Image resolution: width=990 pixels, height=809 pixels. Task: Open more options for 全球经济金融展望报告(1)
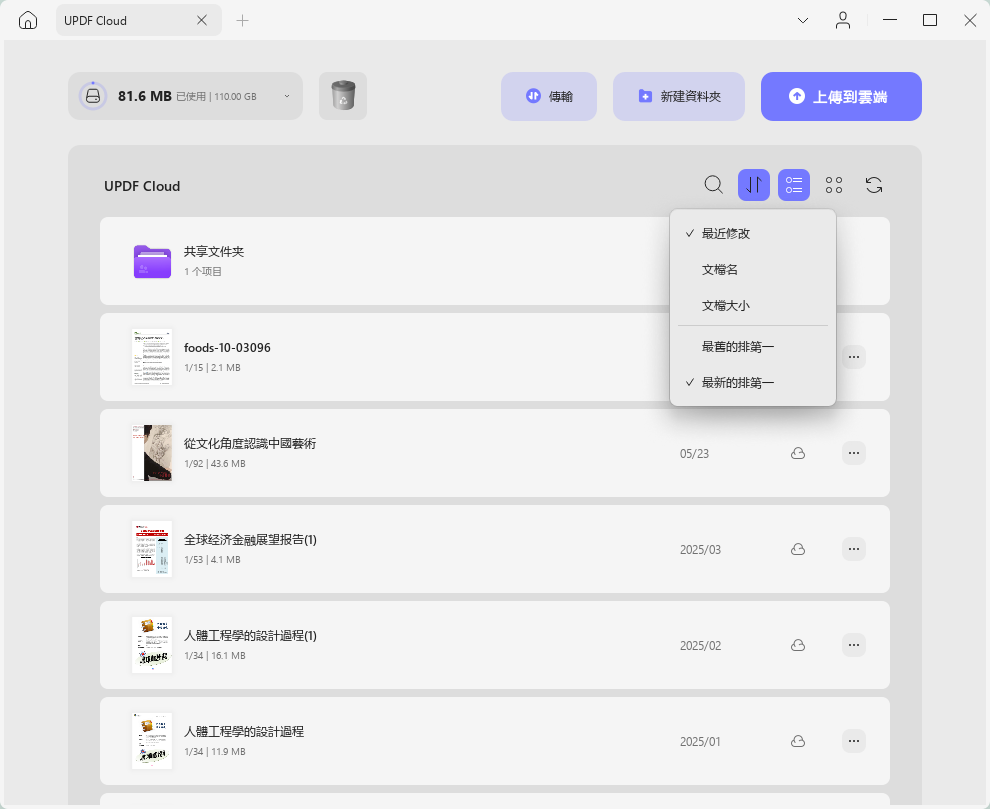tap(854, 549)
